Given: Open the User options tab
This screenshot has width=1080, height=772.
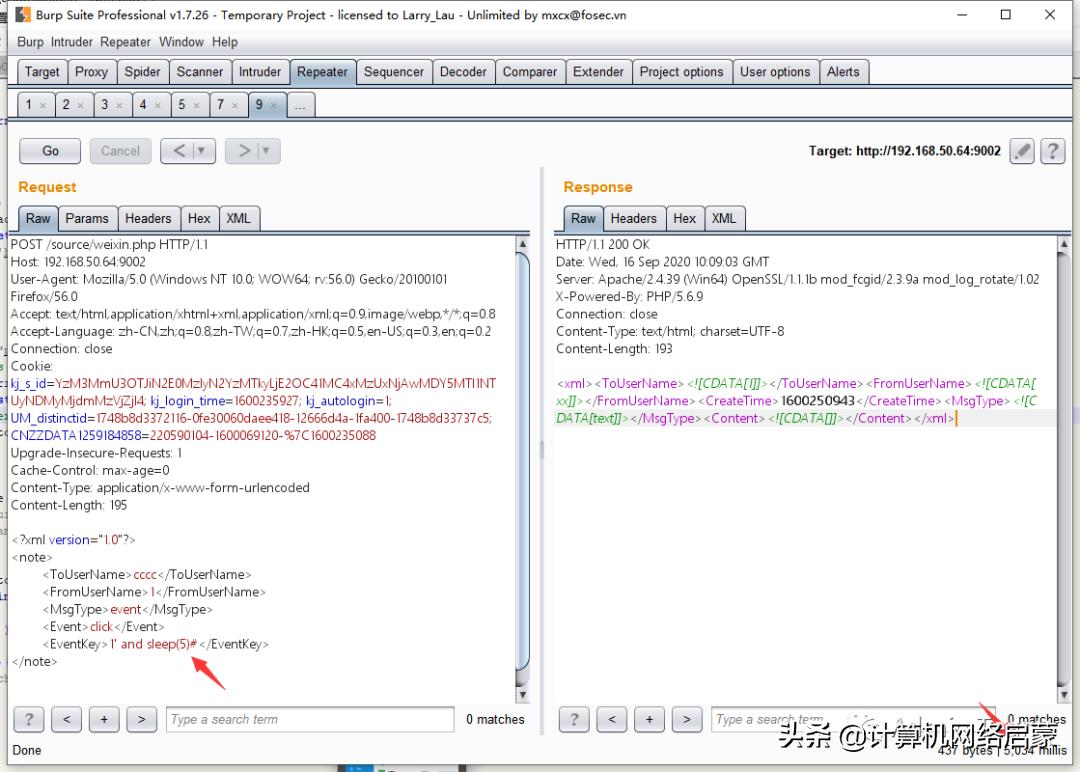Looking at the screenshot, I should [775, 72].
